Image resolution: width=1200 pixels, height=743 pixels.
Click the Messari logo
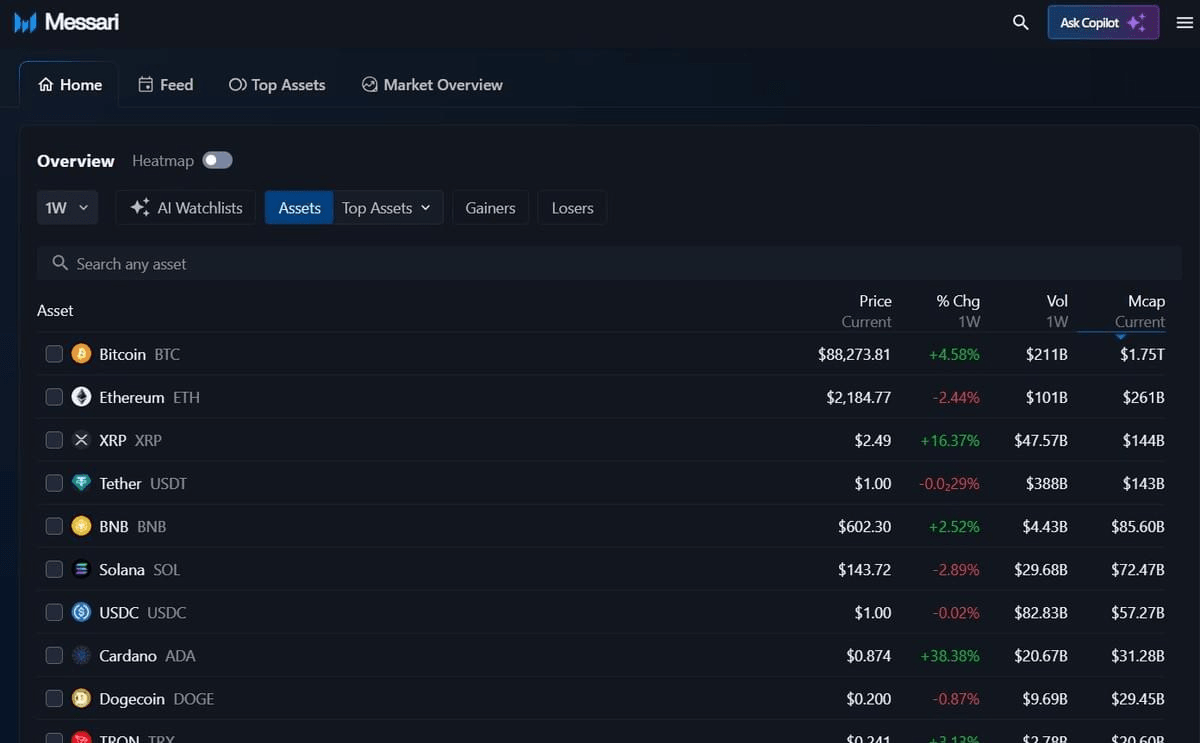[66, 22]
